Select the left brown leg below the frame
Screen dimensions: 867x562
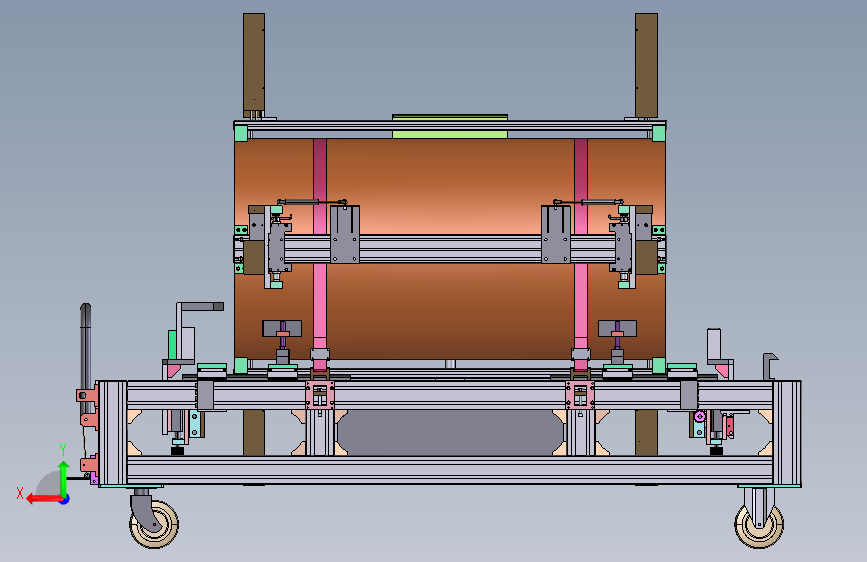(x=254, y=433)
